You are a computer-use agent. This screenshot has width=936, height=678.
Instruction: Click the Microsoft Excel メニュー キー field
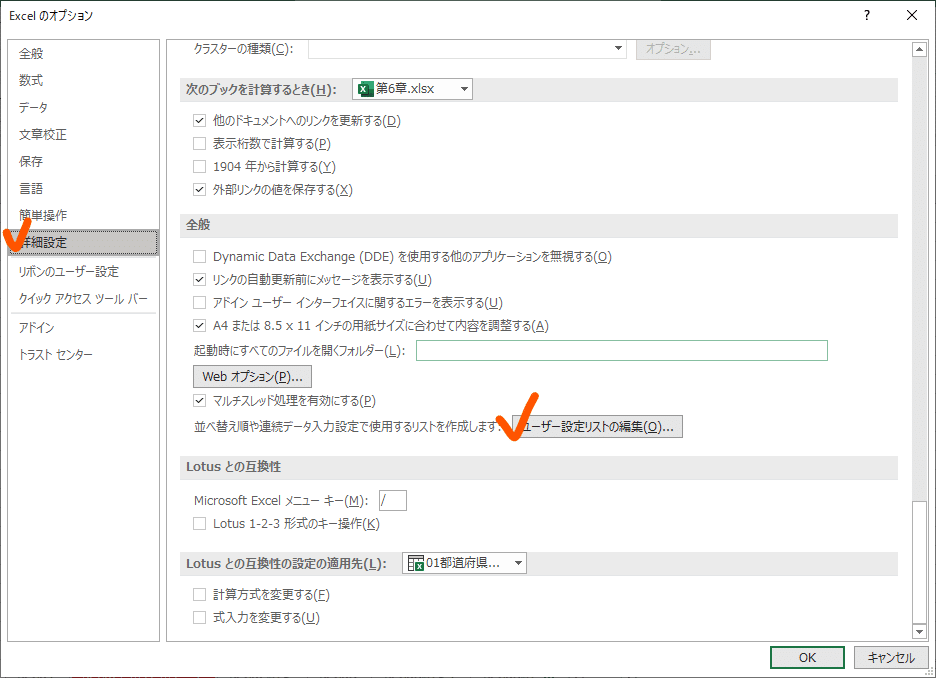click(393, 500)
